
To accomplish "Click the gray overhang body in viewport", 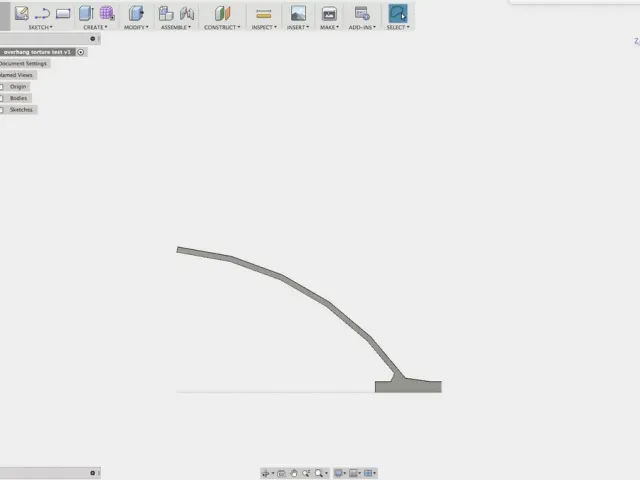I will (408, 386).
